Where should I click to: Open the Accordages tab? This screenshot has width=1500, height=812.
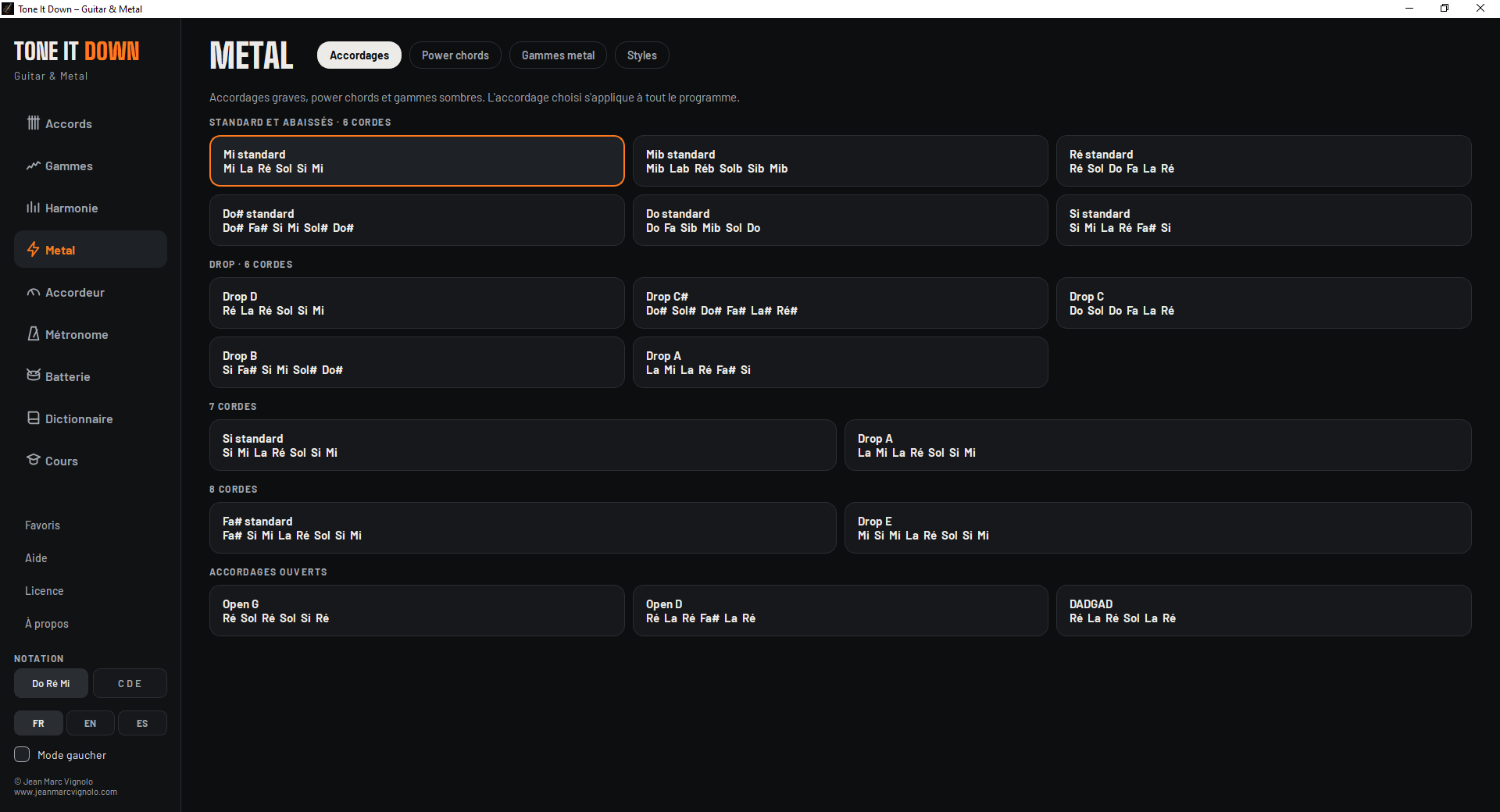[359, 55]
